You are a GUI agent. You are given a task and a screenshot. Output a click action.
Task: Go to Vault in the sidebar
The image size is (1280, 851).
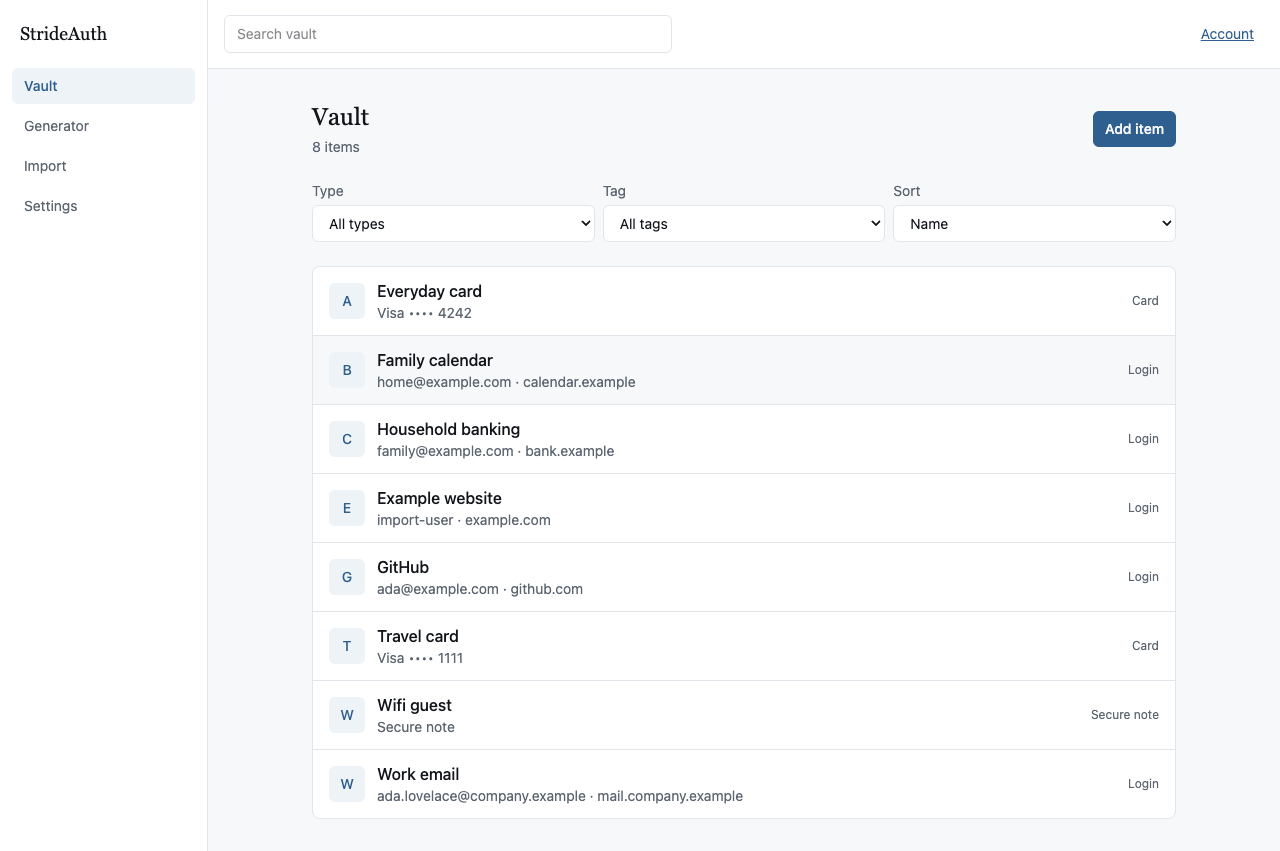tap(103, 86)
